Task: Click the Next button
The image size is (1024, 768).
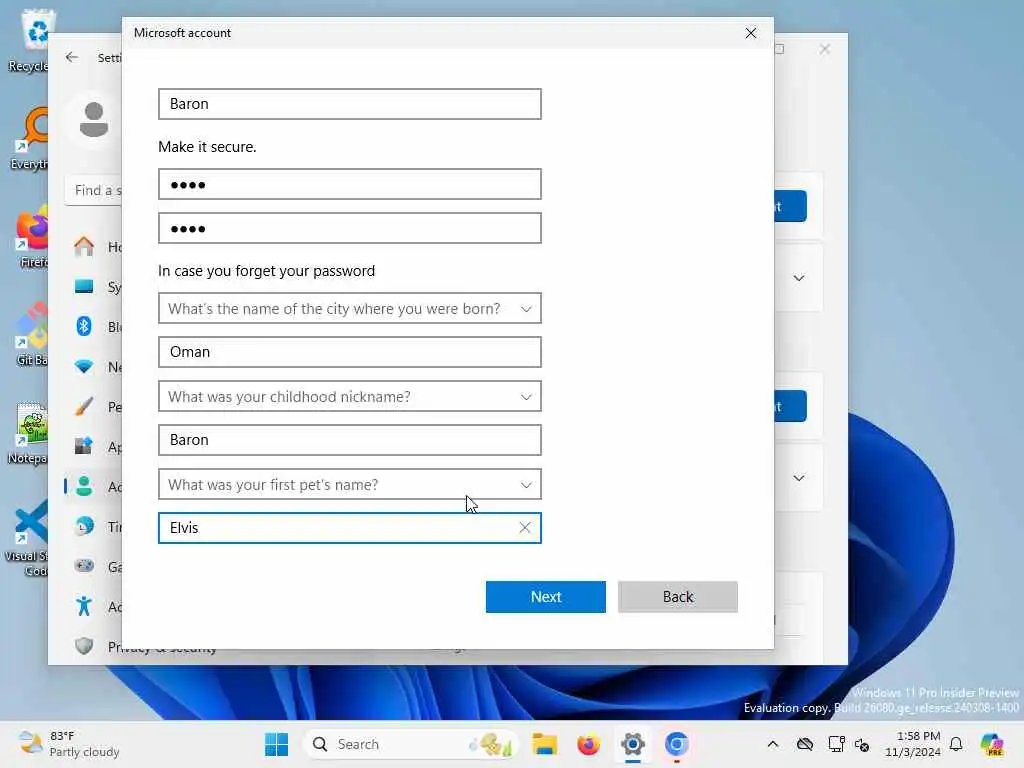Action: point(545,596)
